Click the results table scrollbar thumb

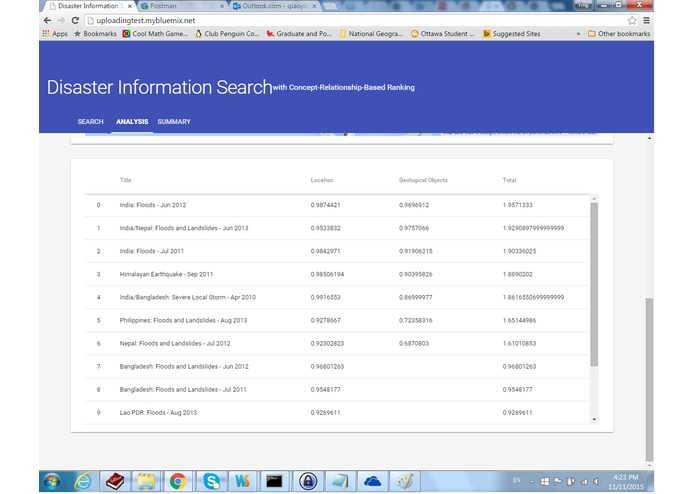[594, 284]
